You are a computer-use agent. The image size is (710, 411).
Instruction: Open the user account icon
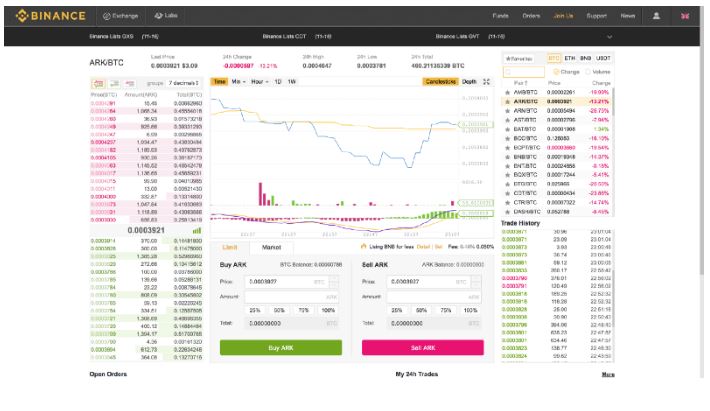656,16
